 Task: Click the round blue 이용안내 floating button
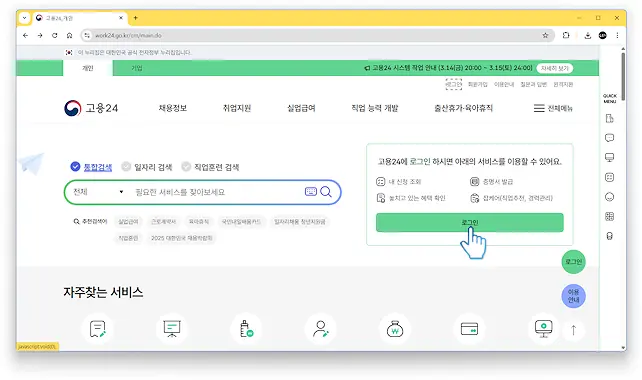(573, 296)
